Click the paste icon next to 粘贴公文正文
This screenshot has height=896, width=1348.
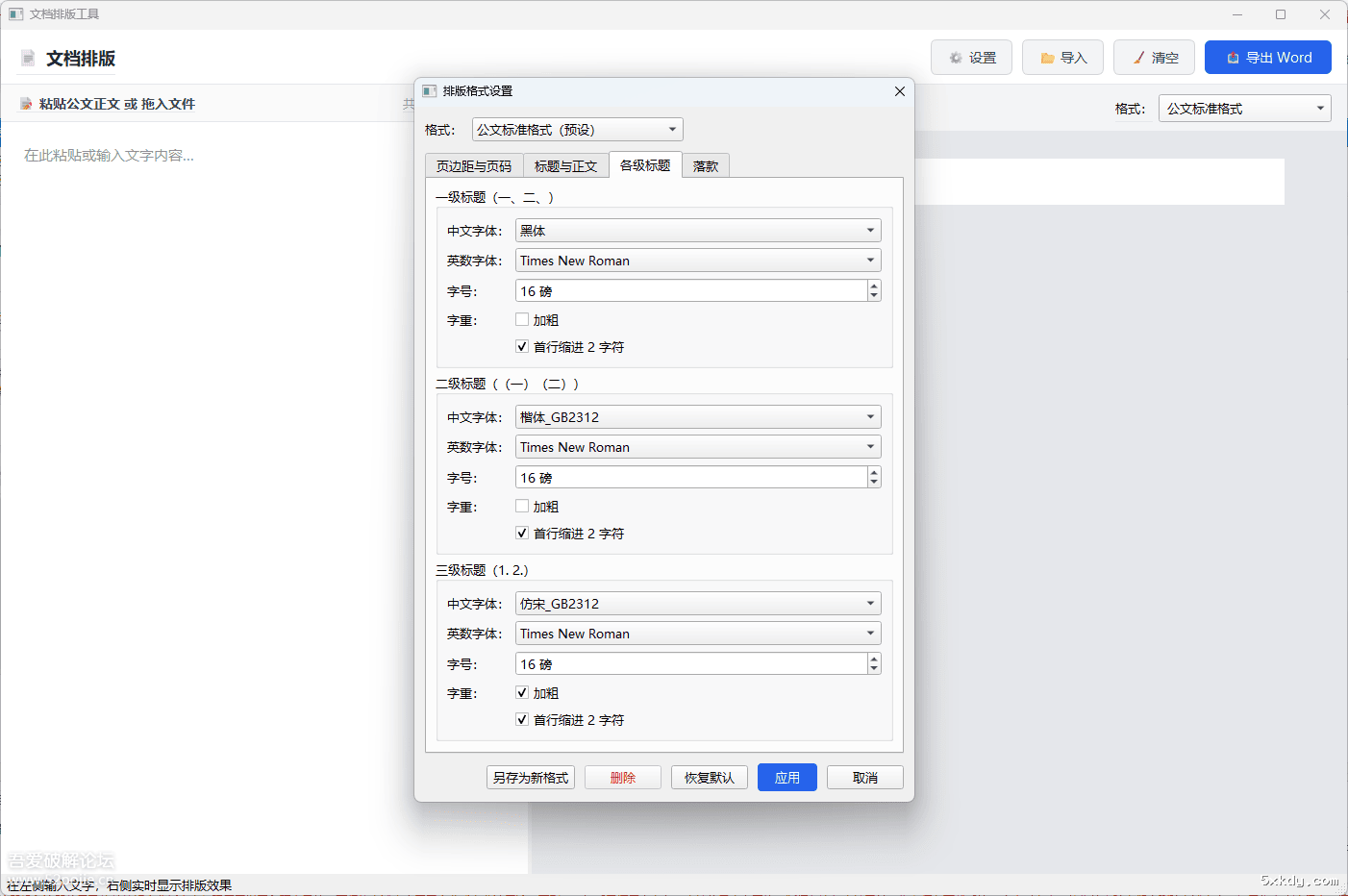(x=26, y=104)
